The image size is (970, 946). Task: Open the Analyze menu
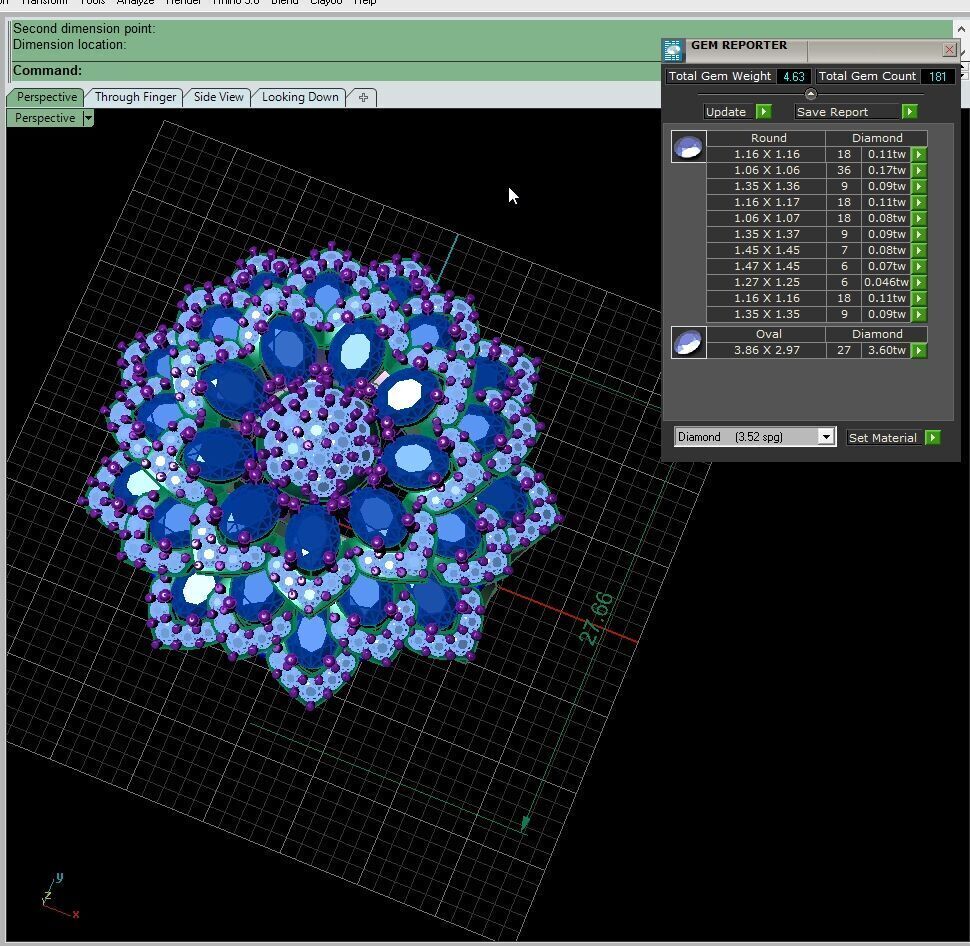pos(135,2)
